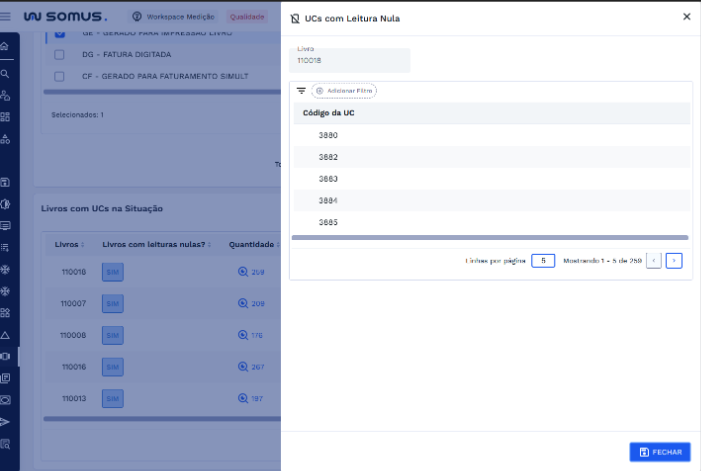Open sidebar warning triangle icon
The width and height of the screenshot is (701, 471).
(4, 335)
